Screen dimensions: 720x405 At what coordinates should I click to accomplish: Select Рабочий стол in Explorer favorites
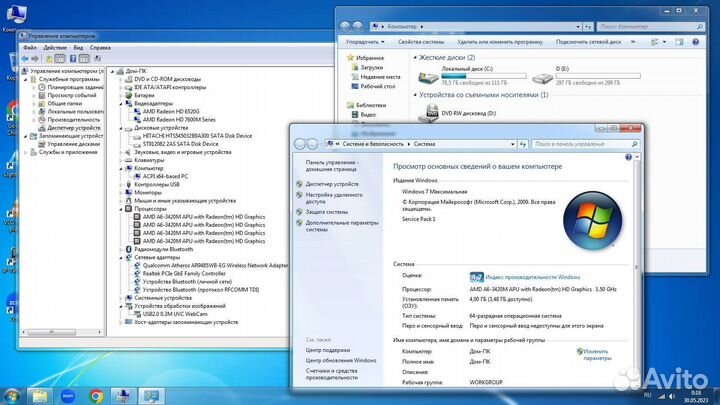377,86
